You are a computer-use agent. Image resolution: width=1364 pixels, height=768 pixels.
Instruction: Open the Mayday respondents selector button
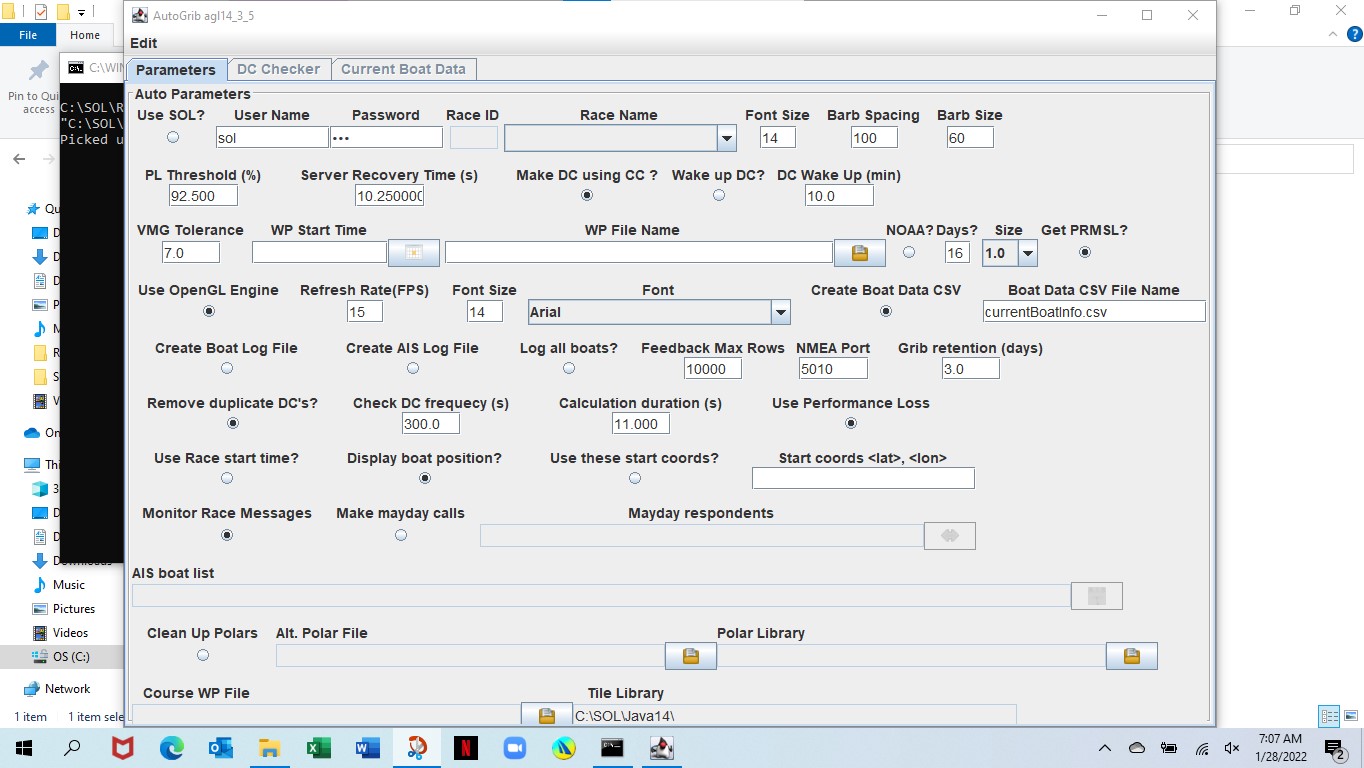[x=949, y=536]
